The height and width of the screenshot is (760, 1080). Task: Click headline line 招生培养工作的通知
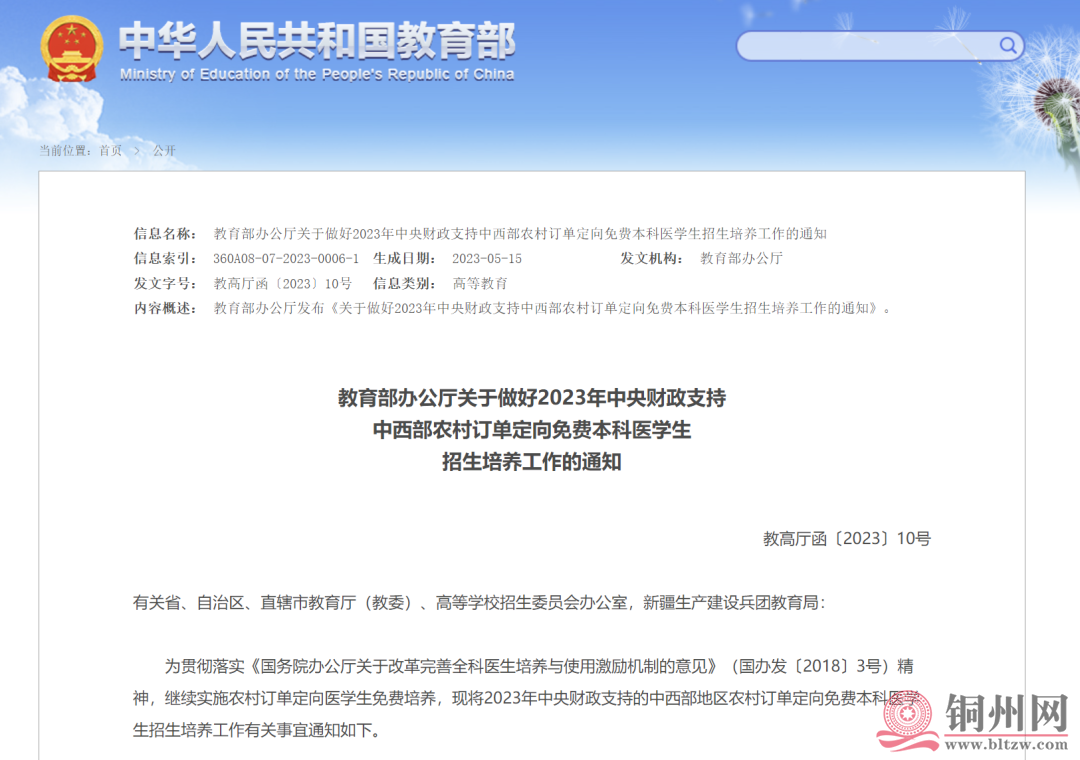532,462
